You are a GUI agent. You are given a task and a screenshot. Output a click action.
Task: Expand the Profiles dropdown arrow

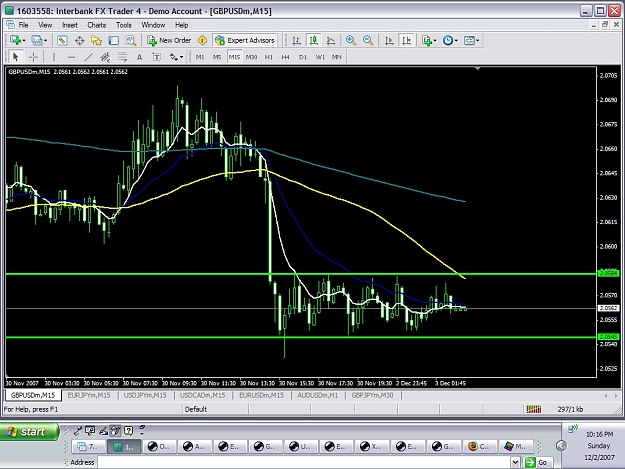point(45,41)
